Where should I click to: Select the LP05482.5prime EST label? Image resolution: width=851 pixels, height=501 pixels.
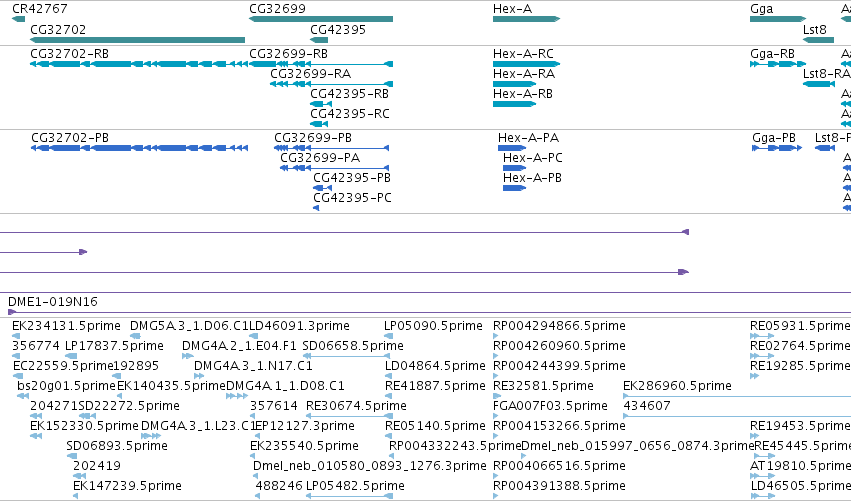(355, 486)
